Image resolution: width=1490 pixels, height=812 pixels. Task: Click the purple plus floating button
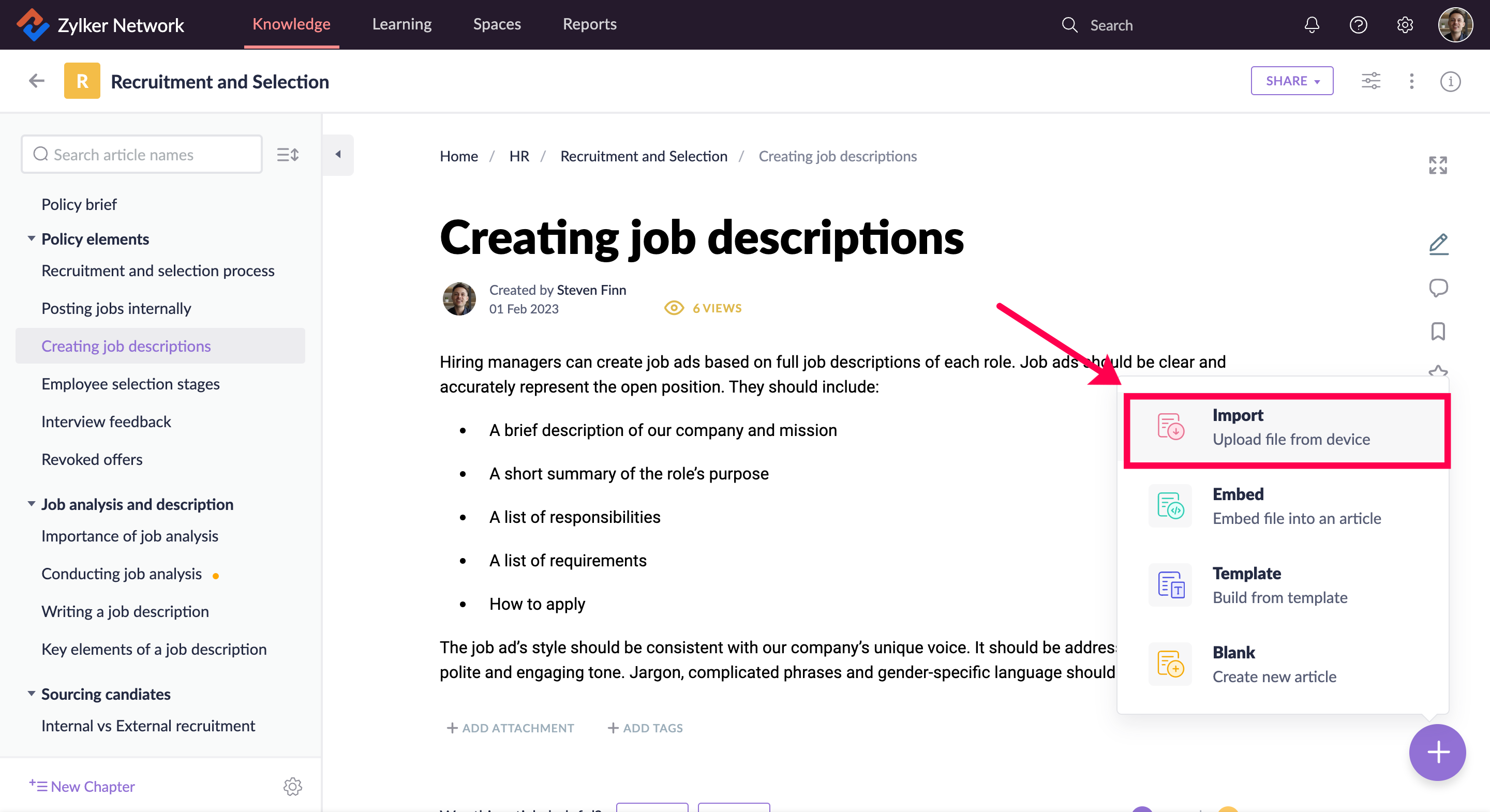(x=1437, y=752)
